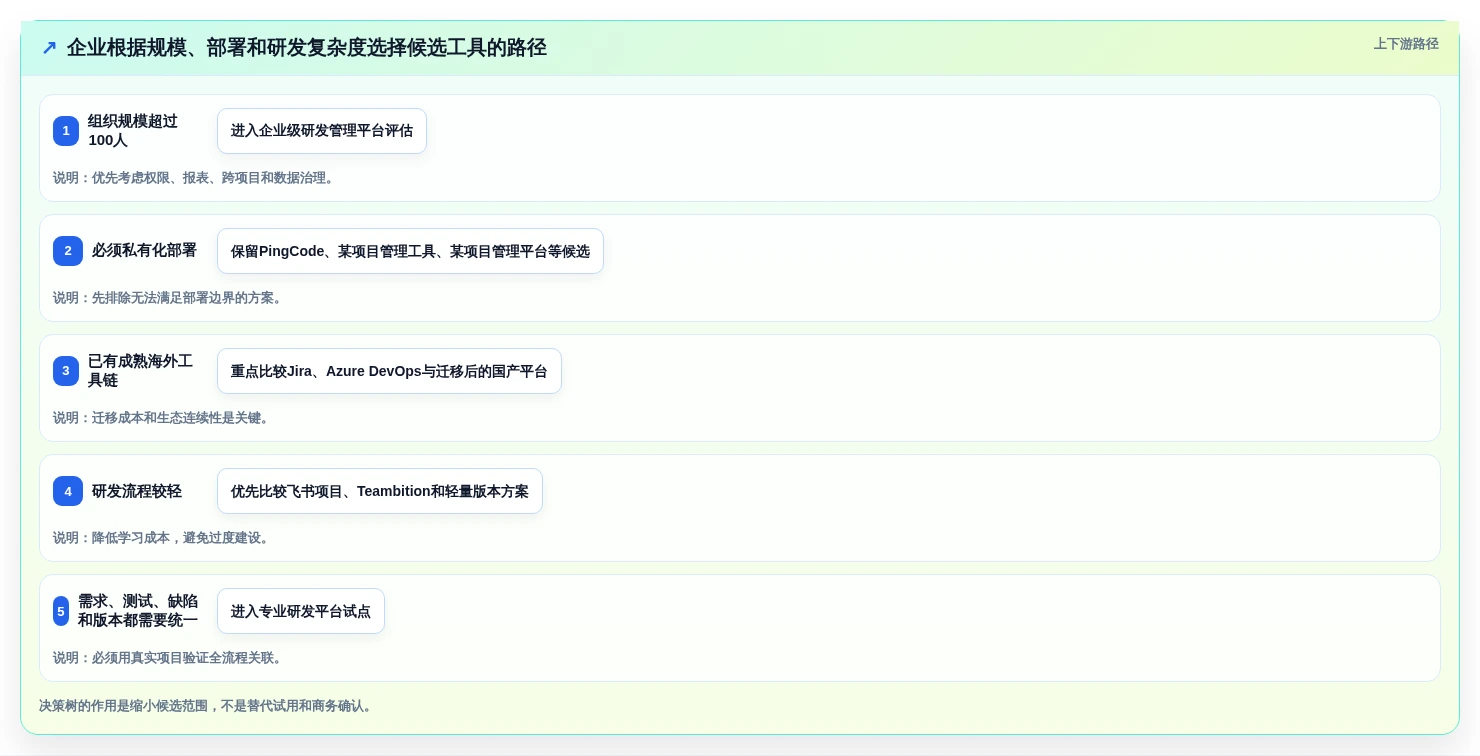Viewport: 1480px width, 756px height.
Task: Click step number 5 badge
Action: click(x=61, y=611)
